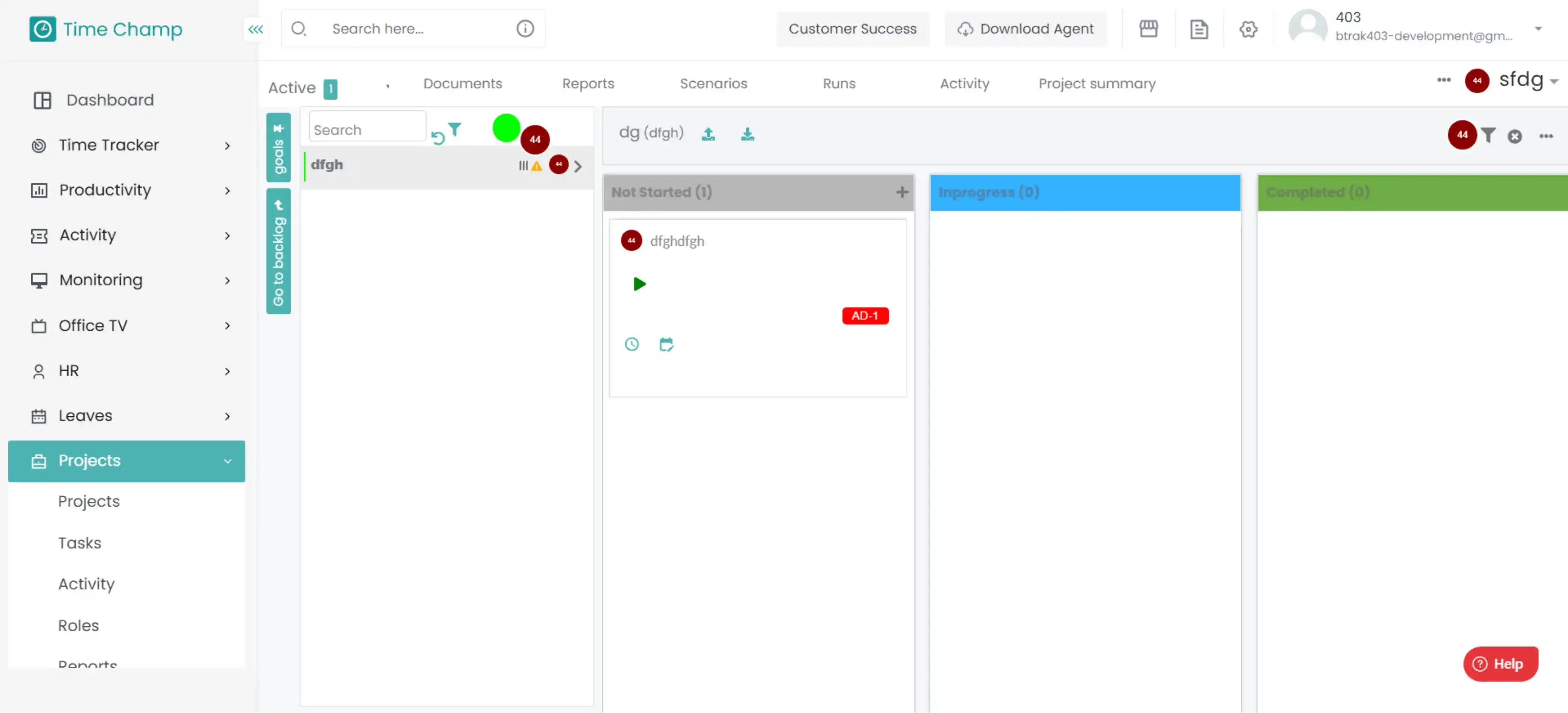The image size is (1568, 713).
Task: Open Activity submenu under Projects
Action: (86, 584)
